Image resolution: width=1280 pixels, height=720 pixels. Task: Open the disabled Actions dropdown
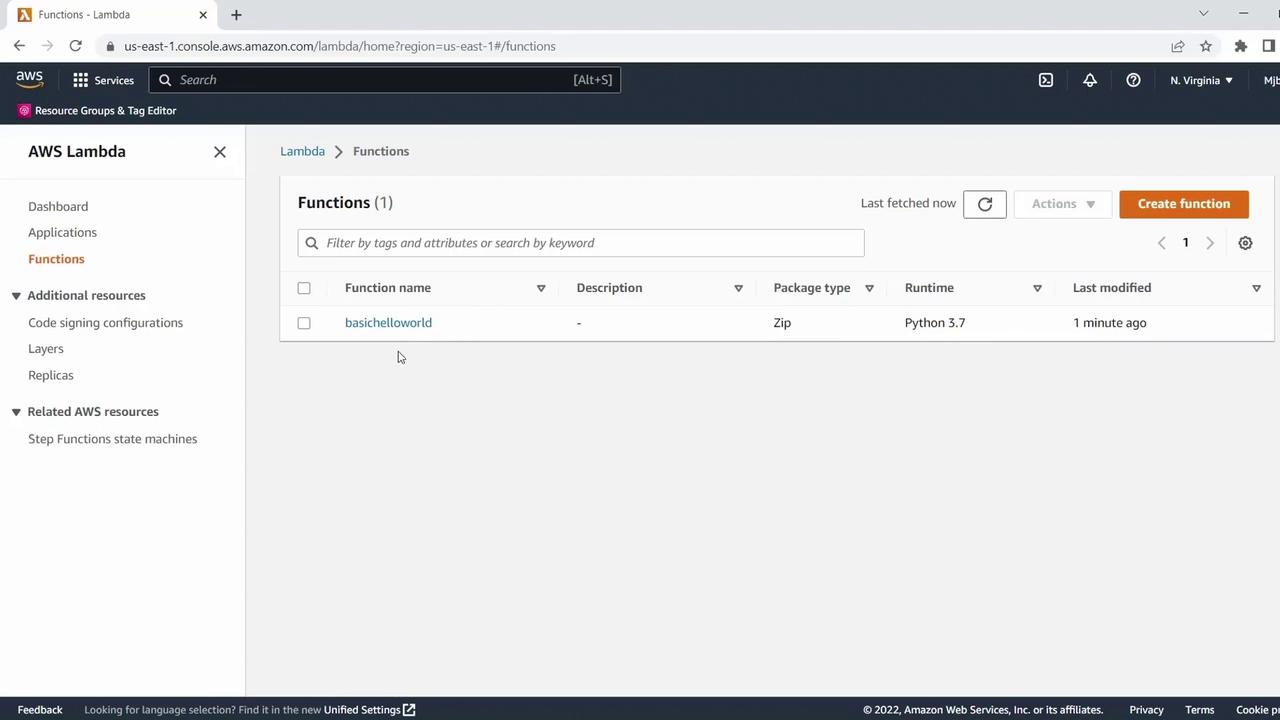coord(1063,204)
